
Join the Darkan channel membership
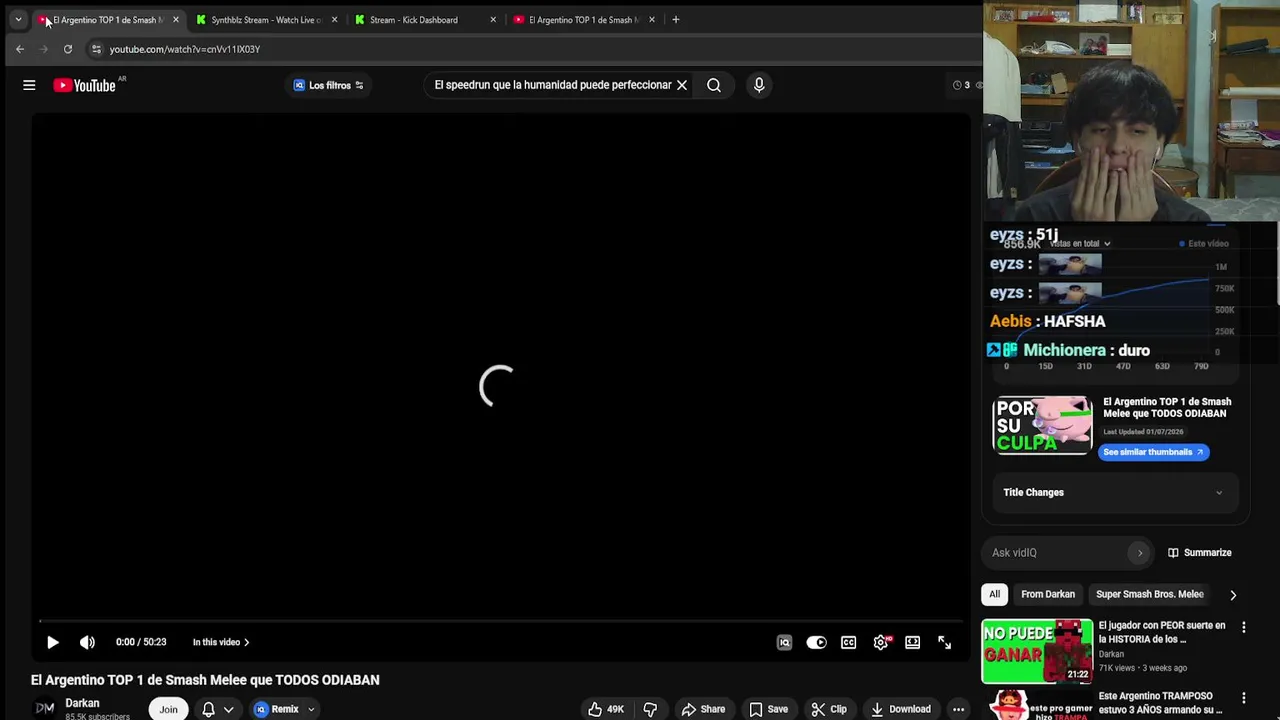(168, 709)
